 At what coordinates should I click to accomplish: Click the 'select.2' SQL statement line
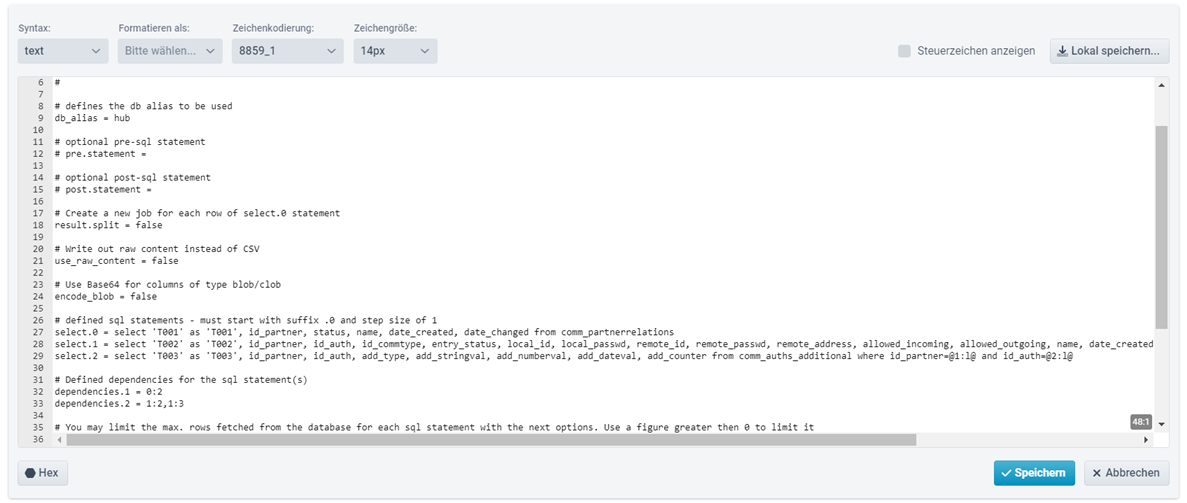[564, 356]
